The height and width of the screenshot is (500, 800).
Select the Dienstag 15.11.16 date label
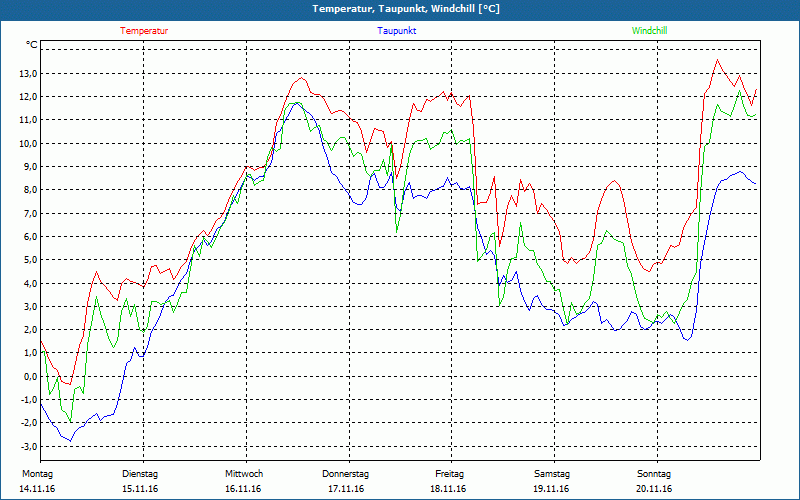click(x=140, y=481)
